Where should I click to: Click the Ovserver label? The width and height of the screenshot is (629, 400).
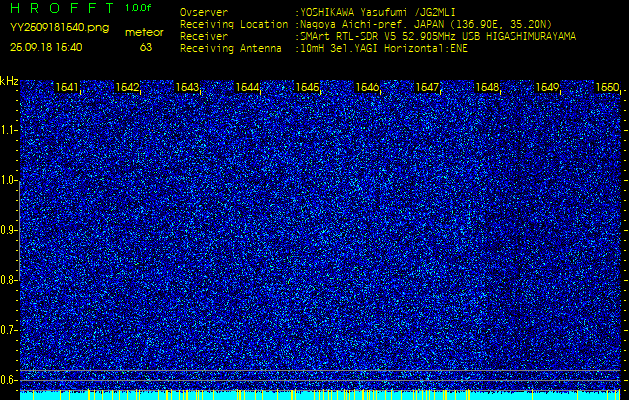point(204,12)
